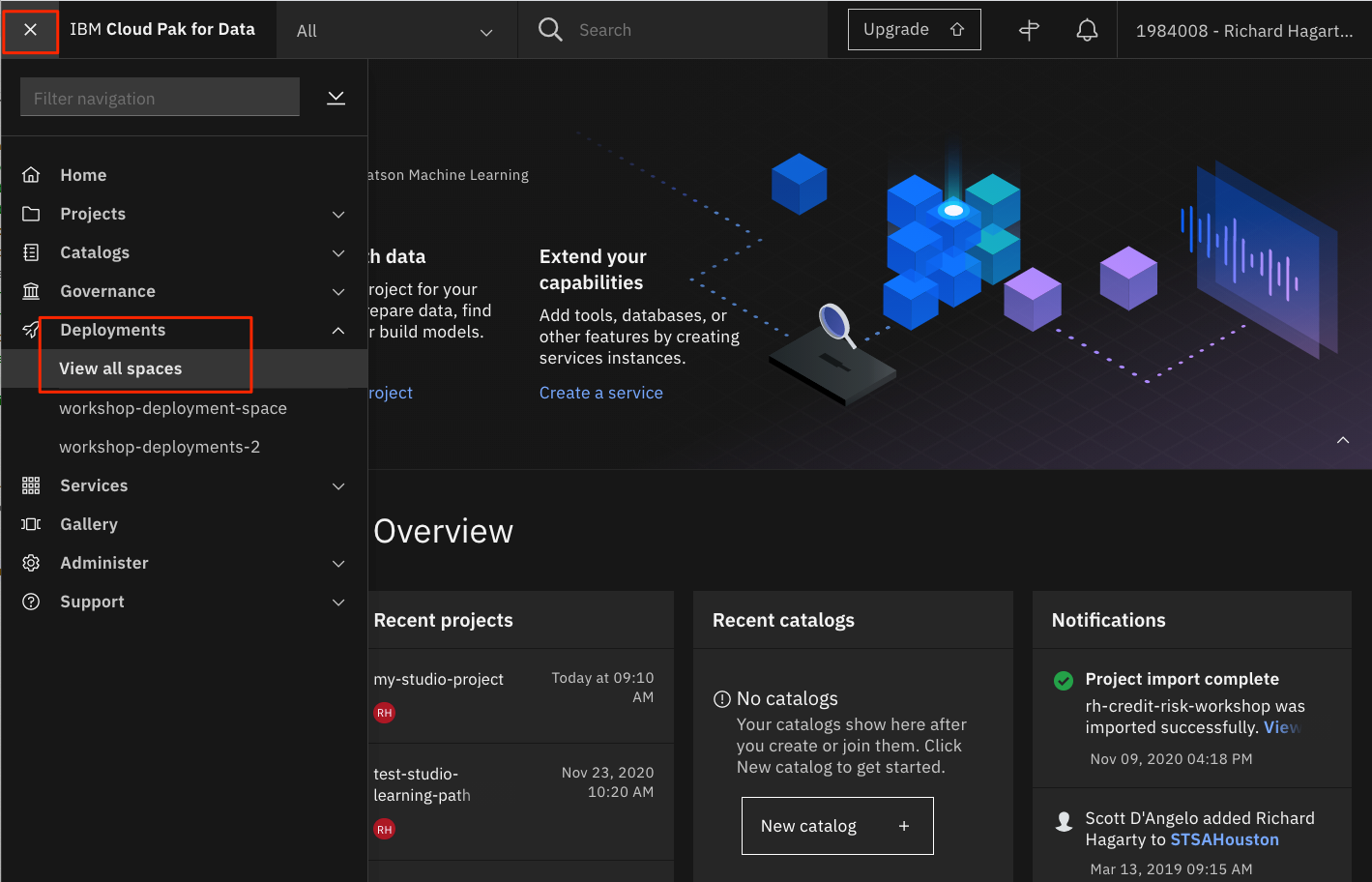The height and width of the screenshot is (882, 1372).
Task: Collapse all navigation sections icon
Action: point(336,98)
